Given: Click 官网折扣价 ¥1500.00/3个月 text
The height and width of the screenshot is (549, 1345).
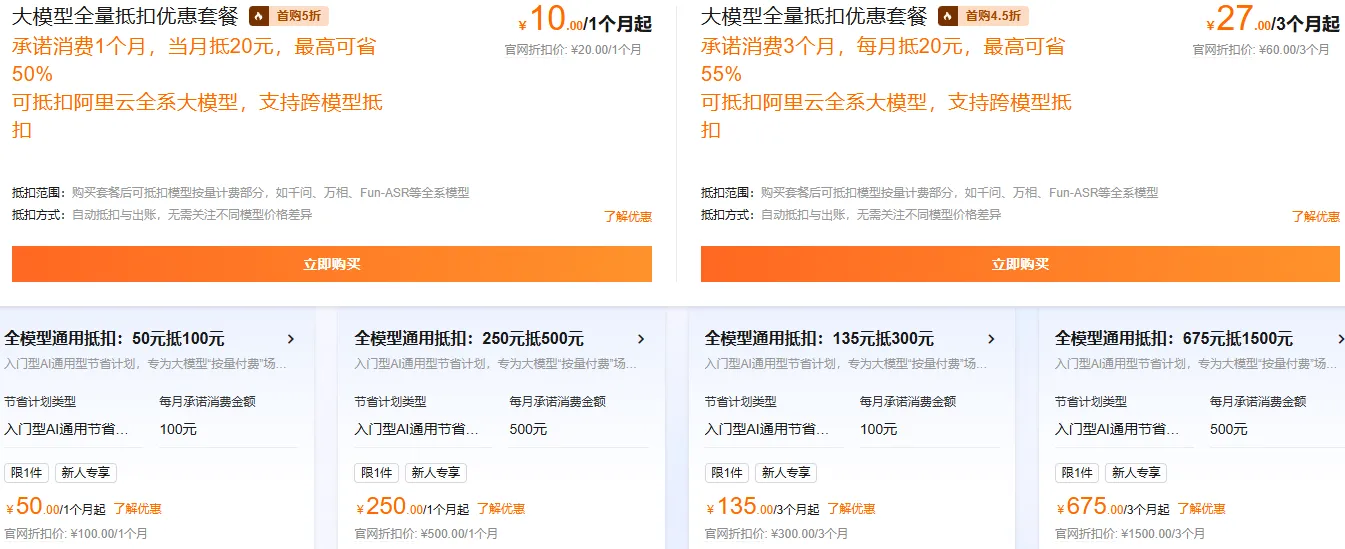Looking at the screenshot, I should point(1130,534).
